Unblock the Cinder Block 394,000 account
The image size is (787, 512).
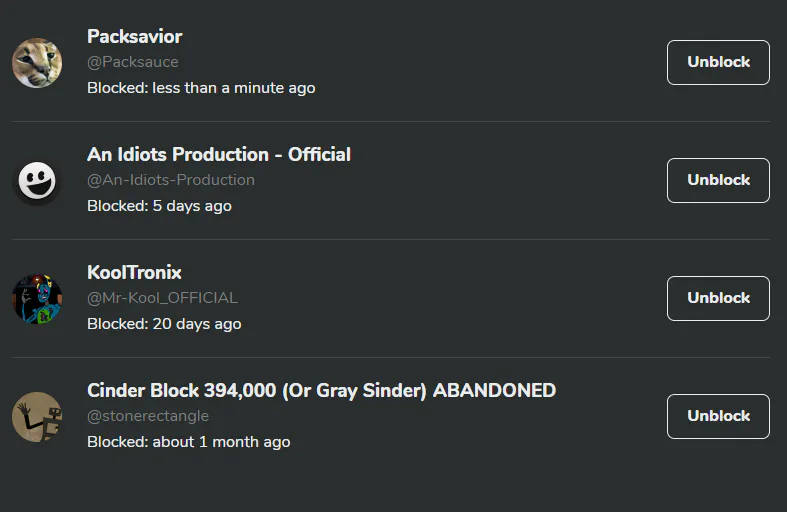pyautogui.click(x=718, y=416)
